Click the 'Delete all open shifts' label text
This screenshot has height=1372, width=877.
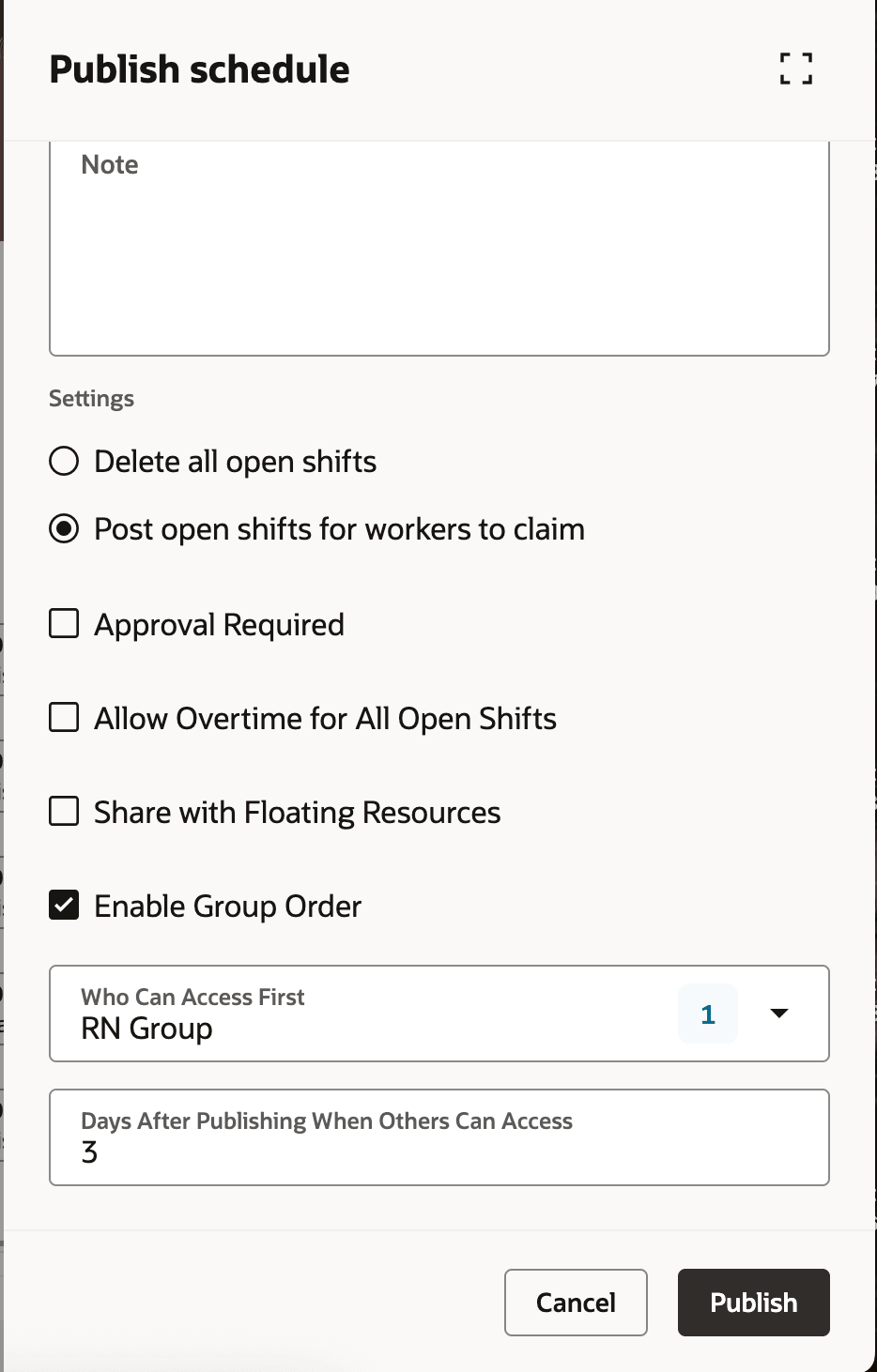(235, 462)
